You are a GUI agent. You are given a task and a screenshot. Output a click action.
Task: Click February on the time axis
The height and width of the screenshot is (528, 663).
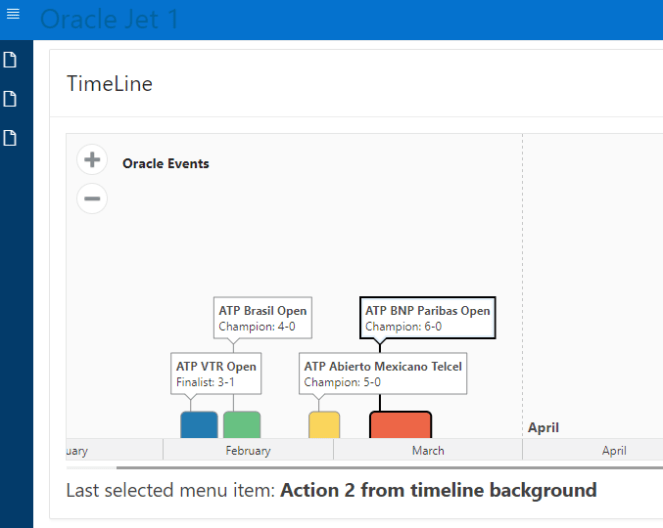tap(248, 451)
